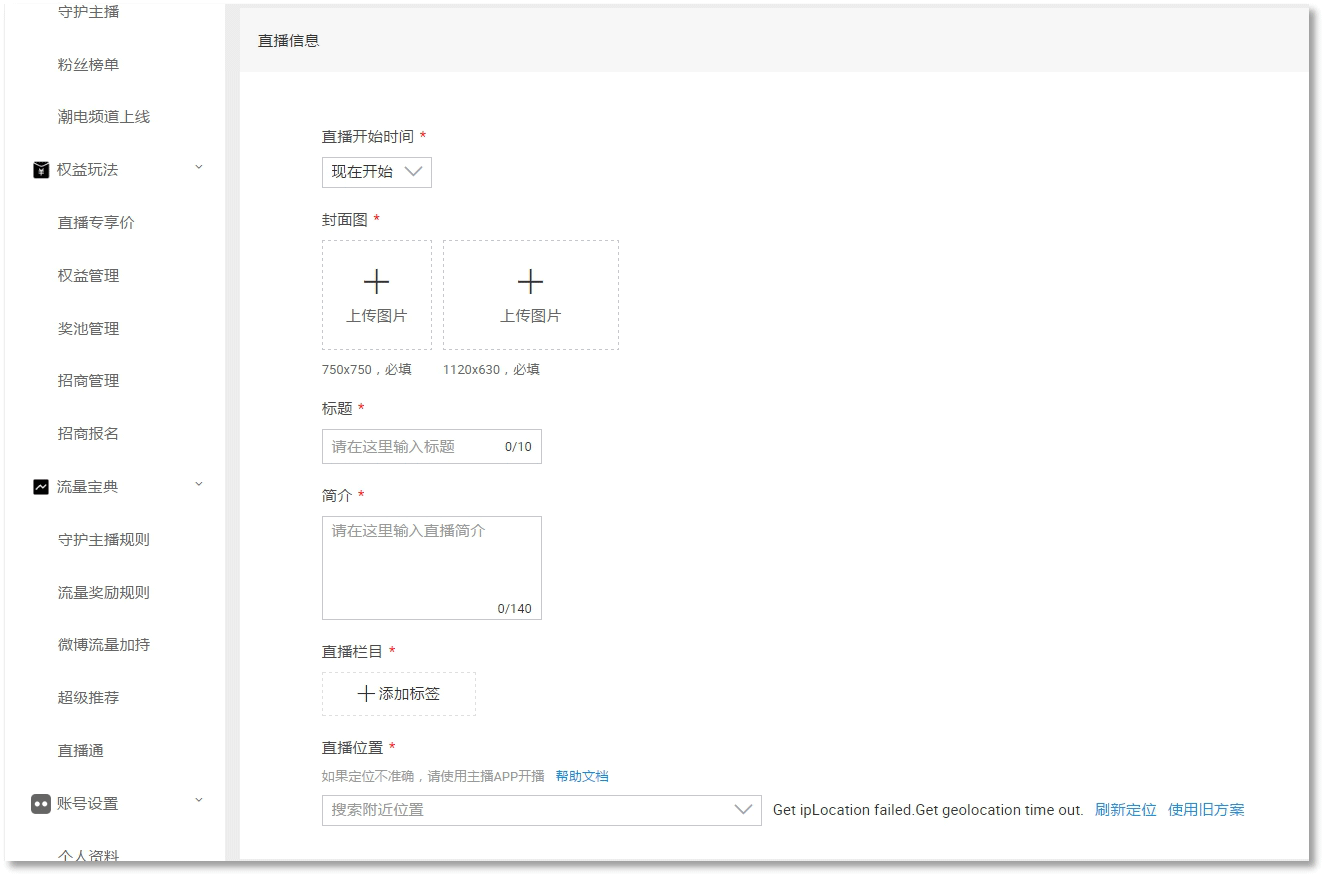Click the 权益玩法 gift bag icon
Screen dimensions: 1326x878
click(x=41, y=170)
